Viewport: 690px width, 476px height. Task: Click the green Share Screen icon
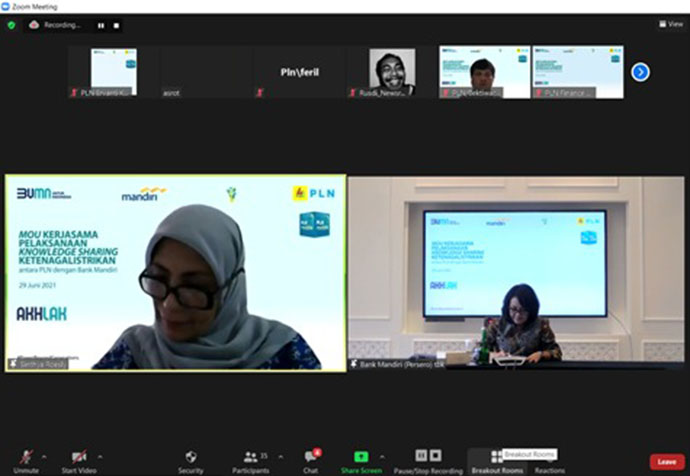pyautogui.click(x=361, y=457)
